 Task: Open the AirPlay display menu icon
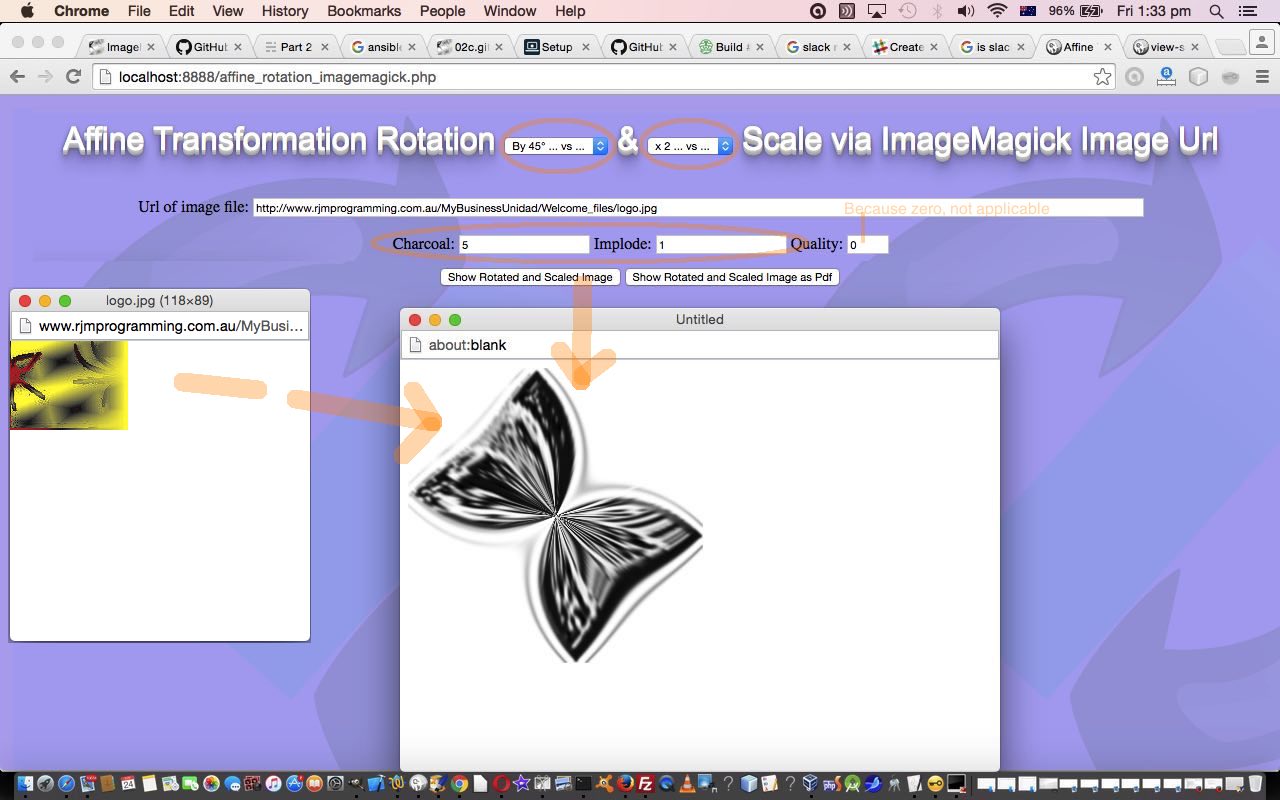[877, 11]
